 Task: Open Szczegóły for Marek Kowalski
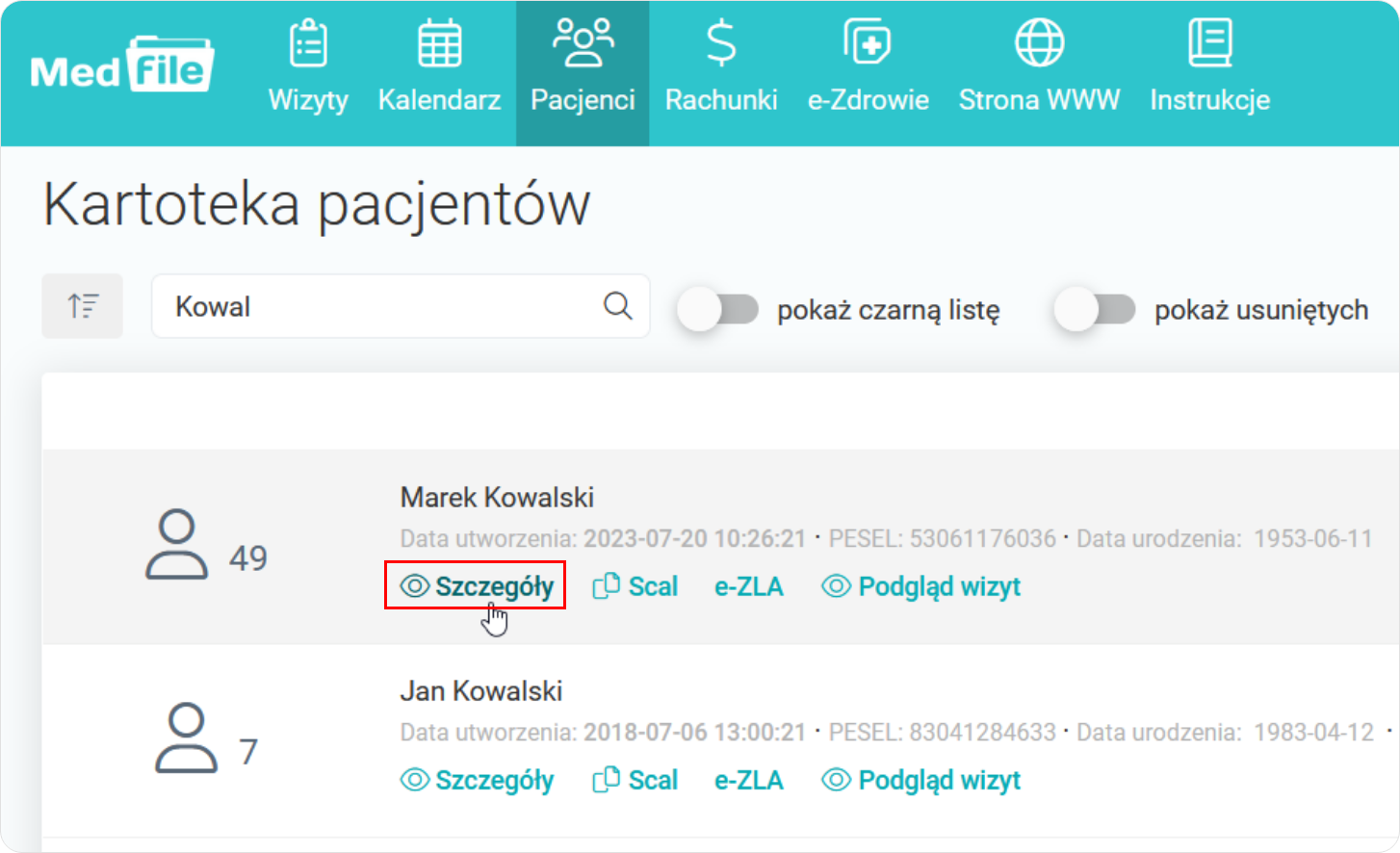click(x=477, y=586)
